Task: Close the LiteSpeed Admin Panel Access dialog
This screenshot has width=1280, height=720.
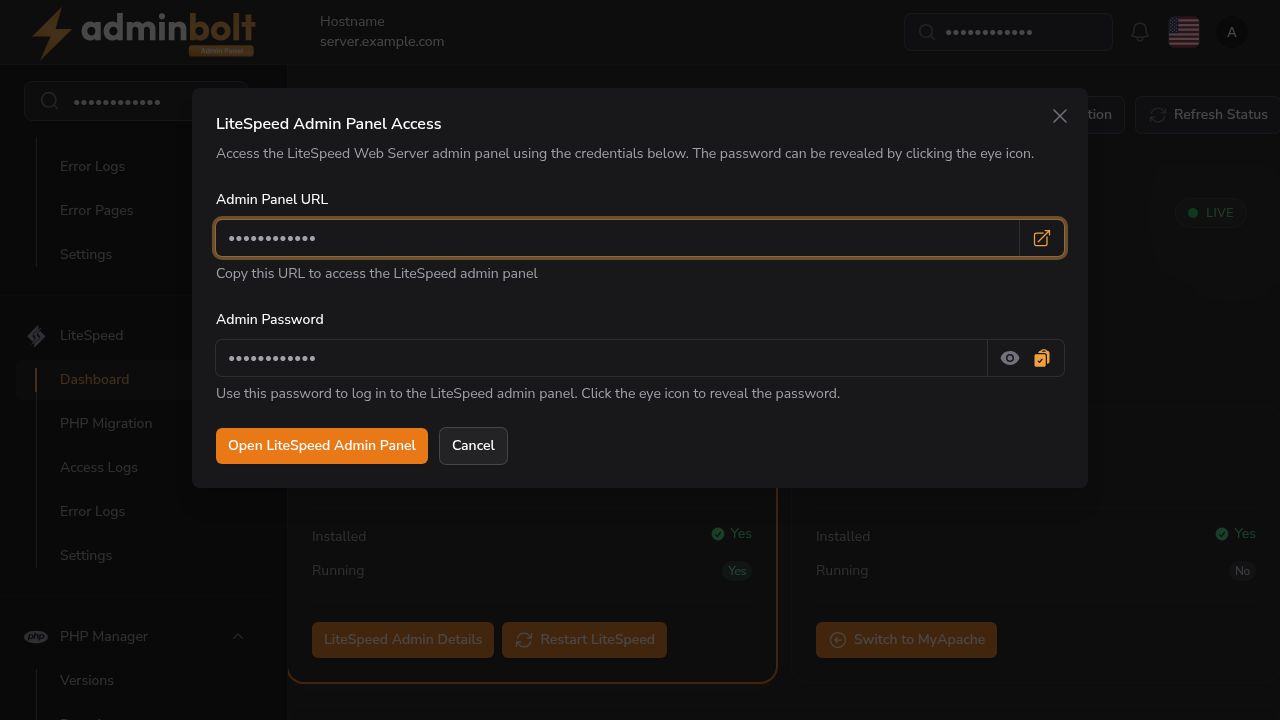Action: click(1060, 116)
